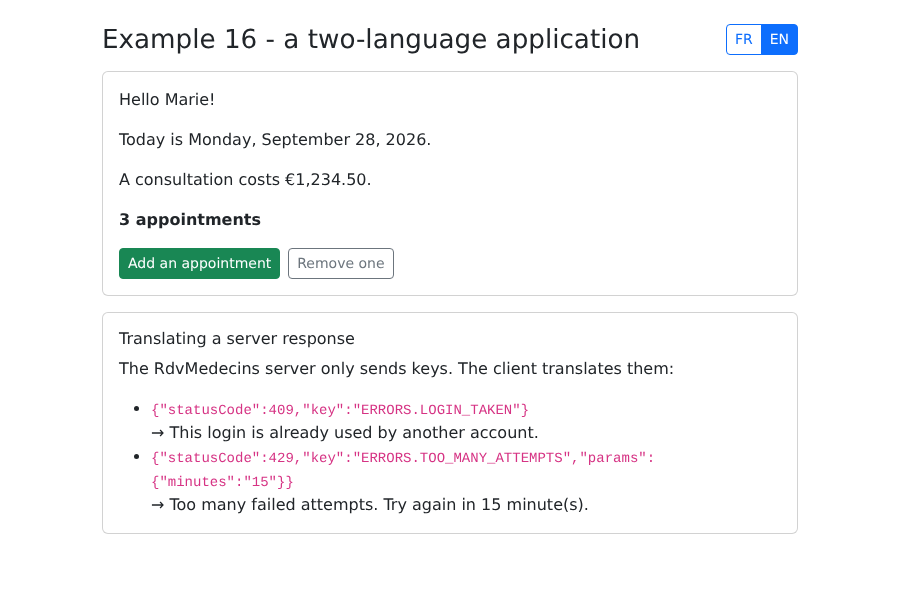Click the 'Today is Monday, September 28, 2026.' line
900x600 pixels.
275,140
